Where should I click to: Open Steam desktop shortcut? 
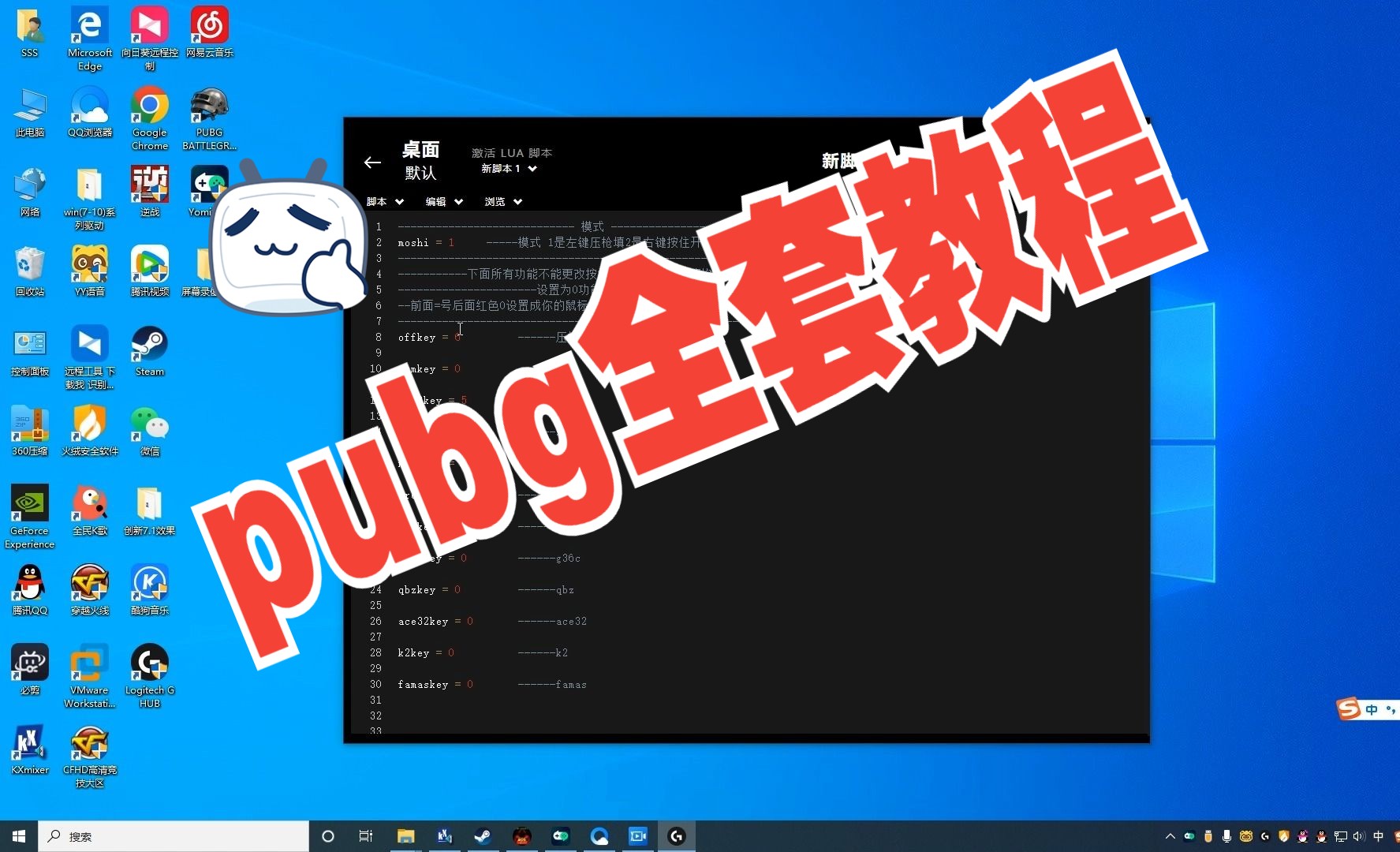[x=150, y=352]
